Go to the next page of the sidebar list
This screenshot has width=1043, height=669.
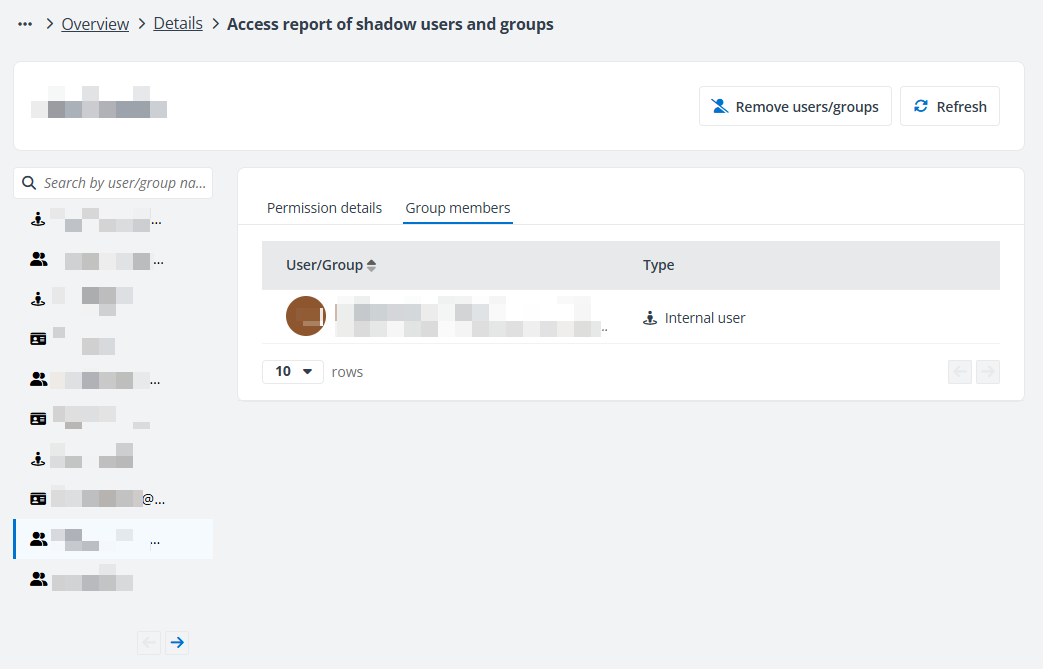pyautogui.click(x=177, y=642)
